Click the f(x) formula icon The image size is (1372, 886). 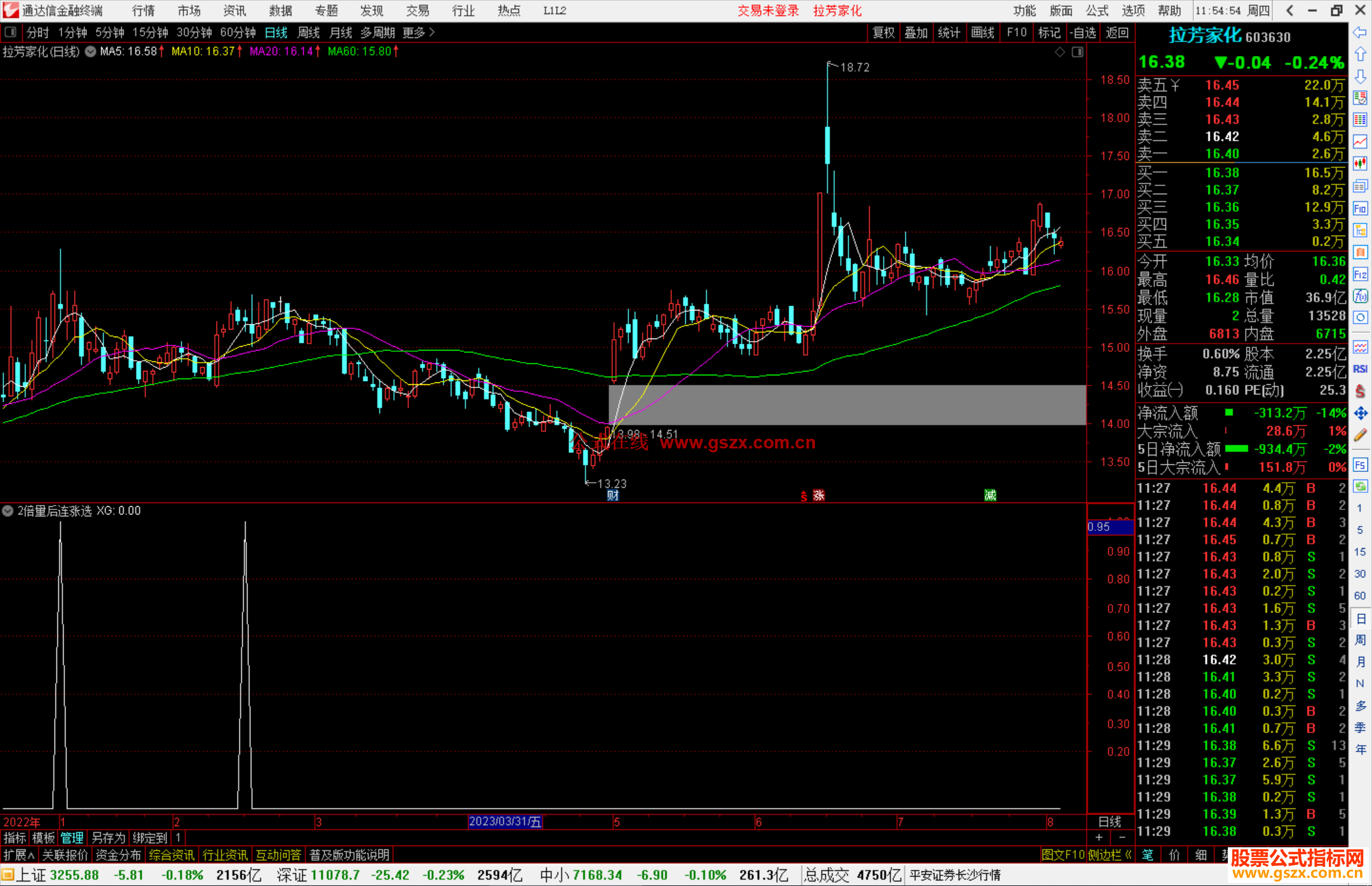coord(1360,296)
